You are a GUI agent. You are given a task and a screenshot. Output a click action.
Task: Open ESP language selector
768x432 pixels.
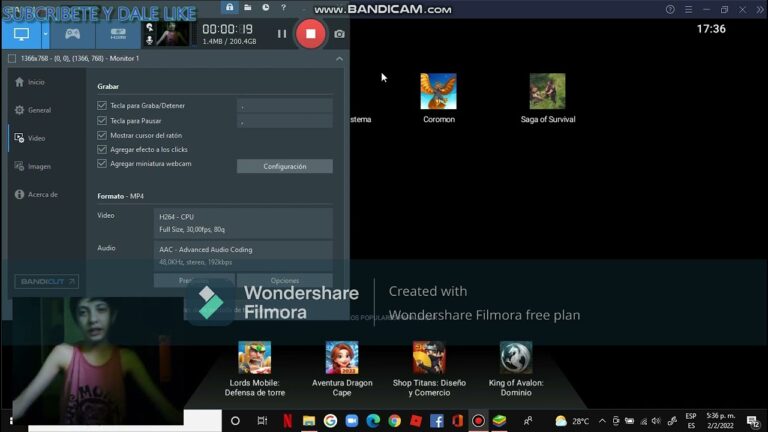(691, 421)
